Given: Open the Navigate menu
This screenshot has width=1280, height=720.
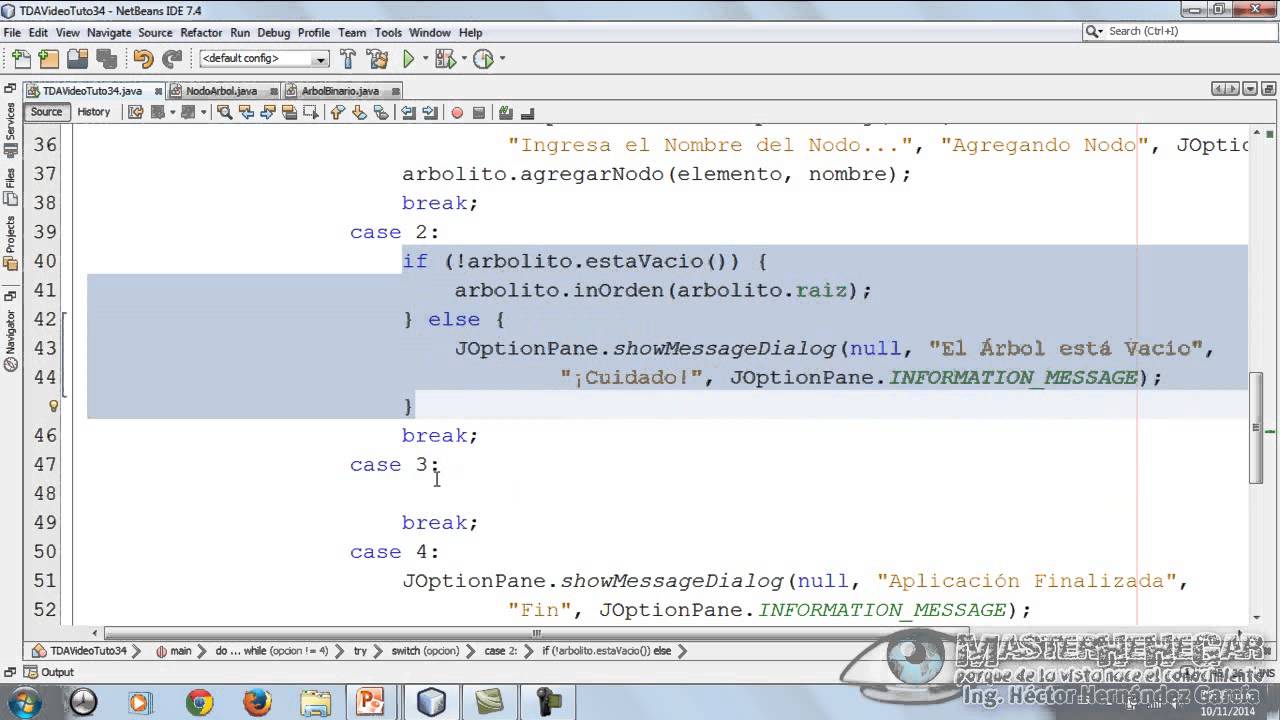Looking at the screenshot, I should click(108, 33).
